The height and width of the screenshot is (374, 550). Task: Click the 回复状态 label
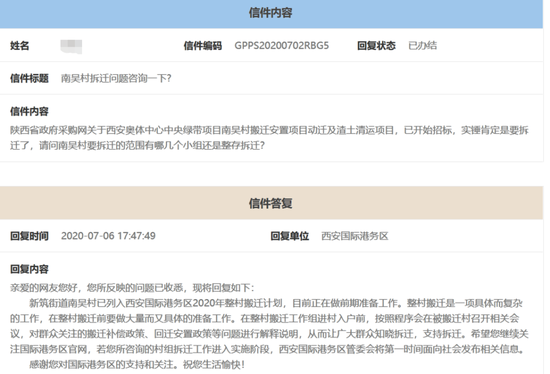click(376, 46)
